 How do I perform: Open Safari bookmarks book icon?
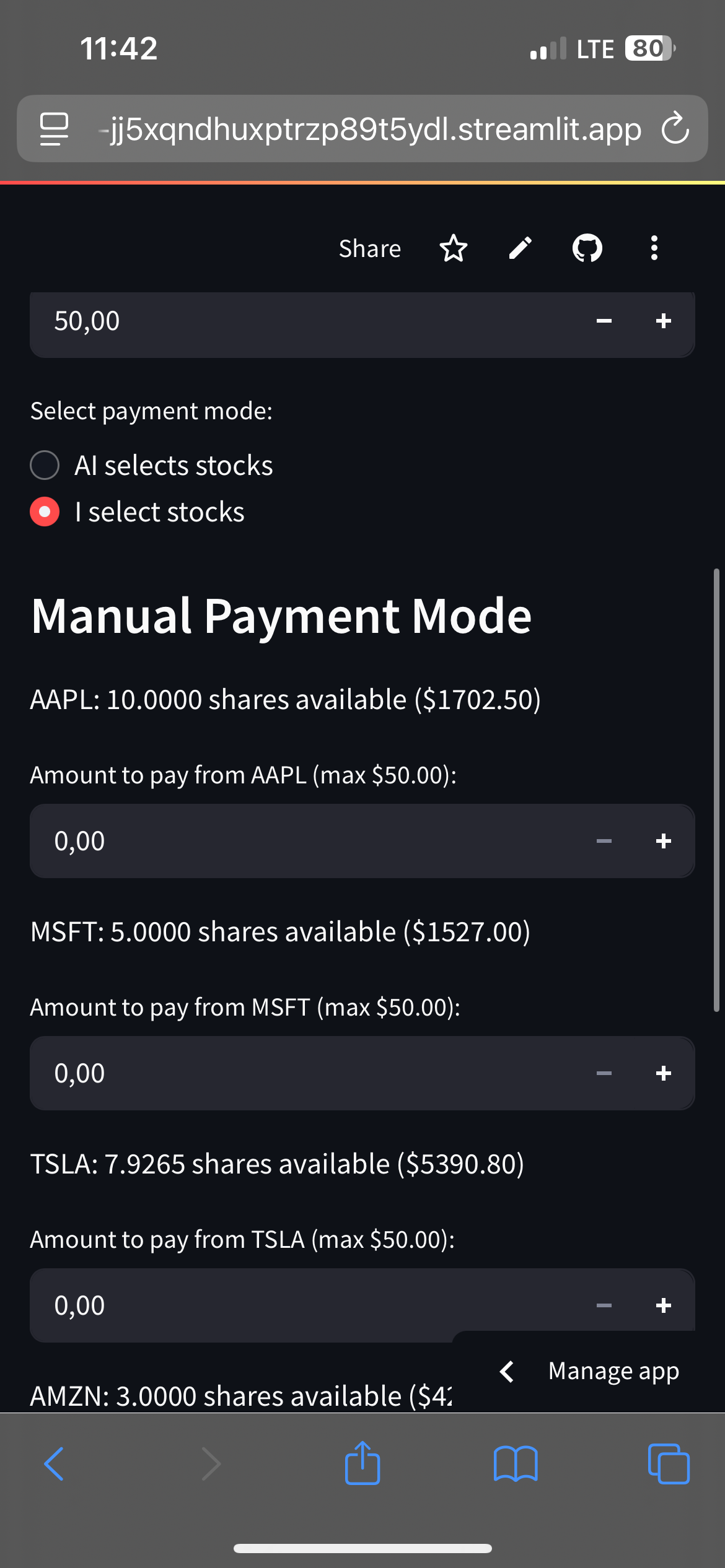[x=516, y=1463]
